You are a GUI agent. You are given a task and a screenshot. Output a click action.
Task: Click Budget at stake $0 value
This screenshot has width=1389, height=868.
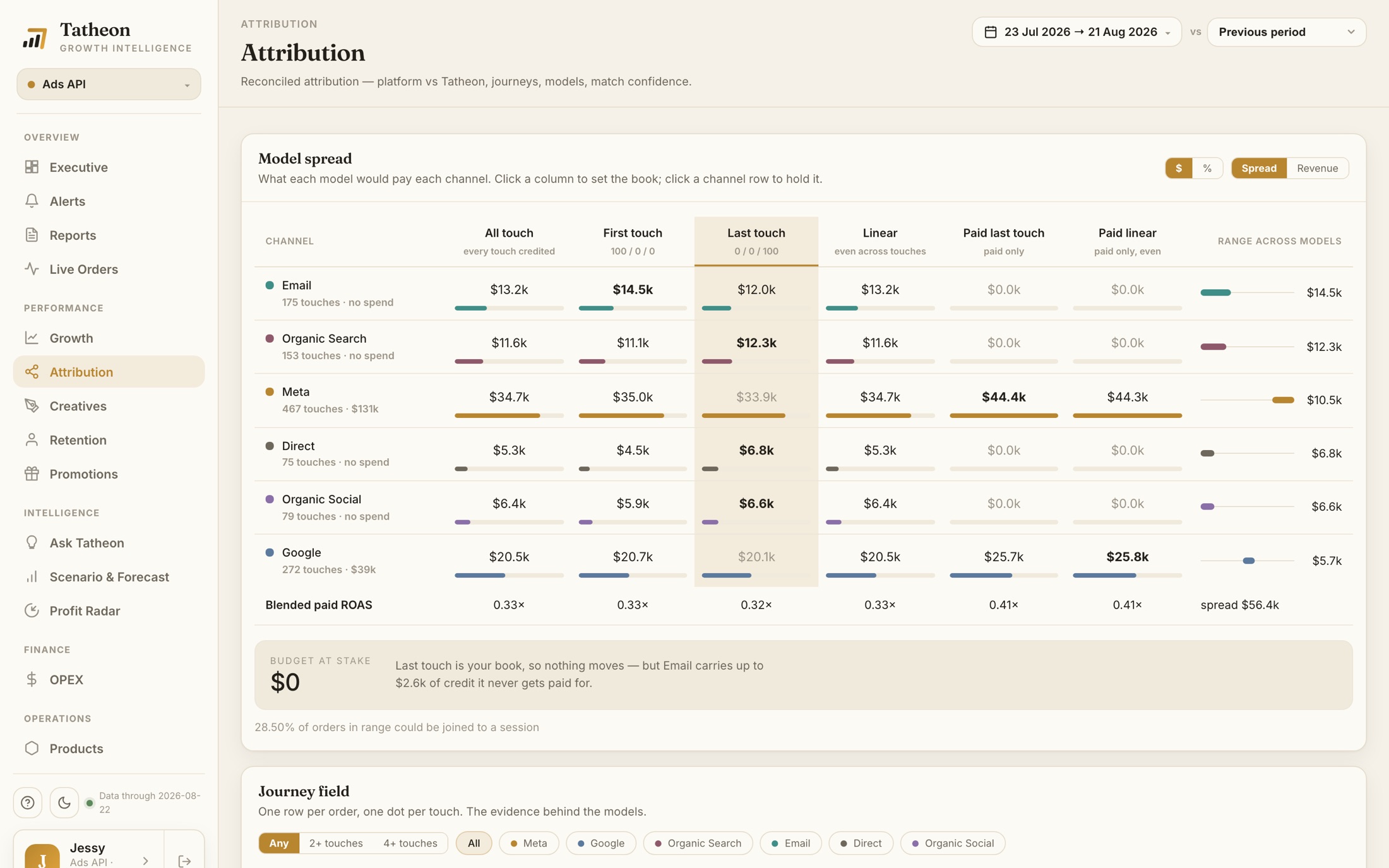(285, 682)
